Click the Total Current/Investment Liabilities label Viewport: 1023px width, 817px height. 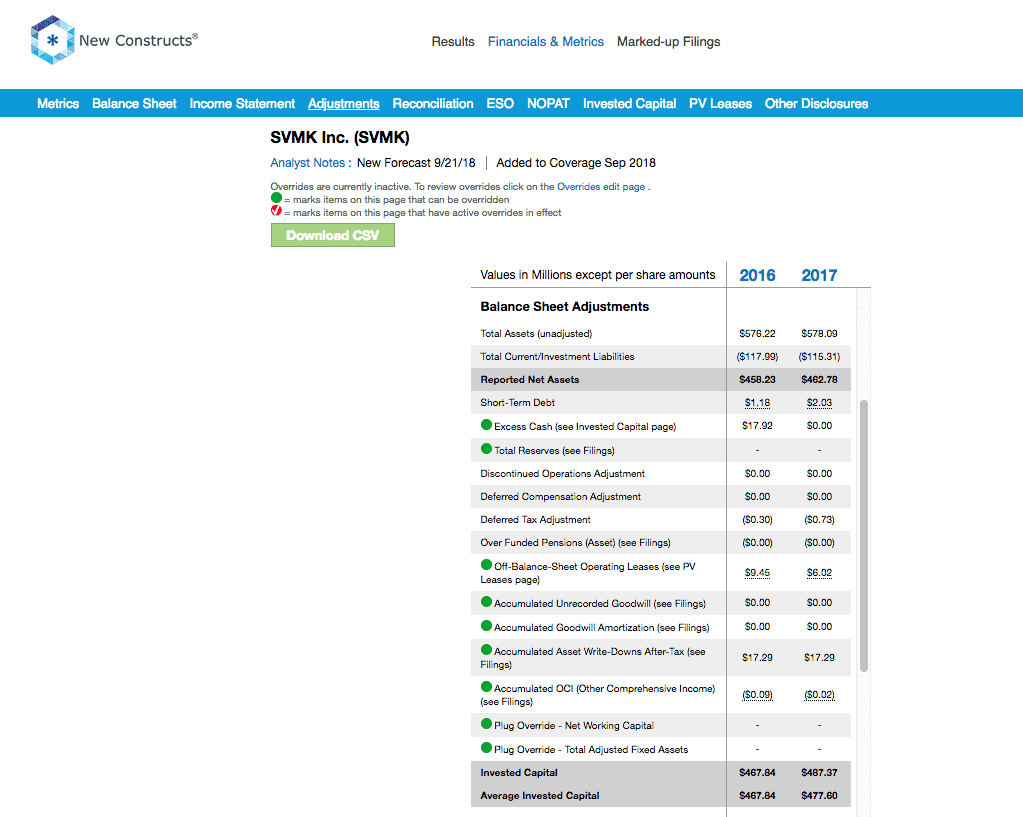point(557,356)
